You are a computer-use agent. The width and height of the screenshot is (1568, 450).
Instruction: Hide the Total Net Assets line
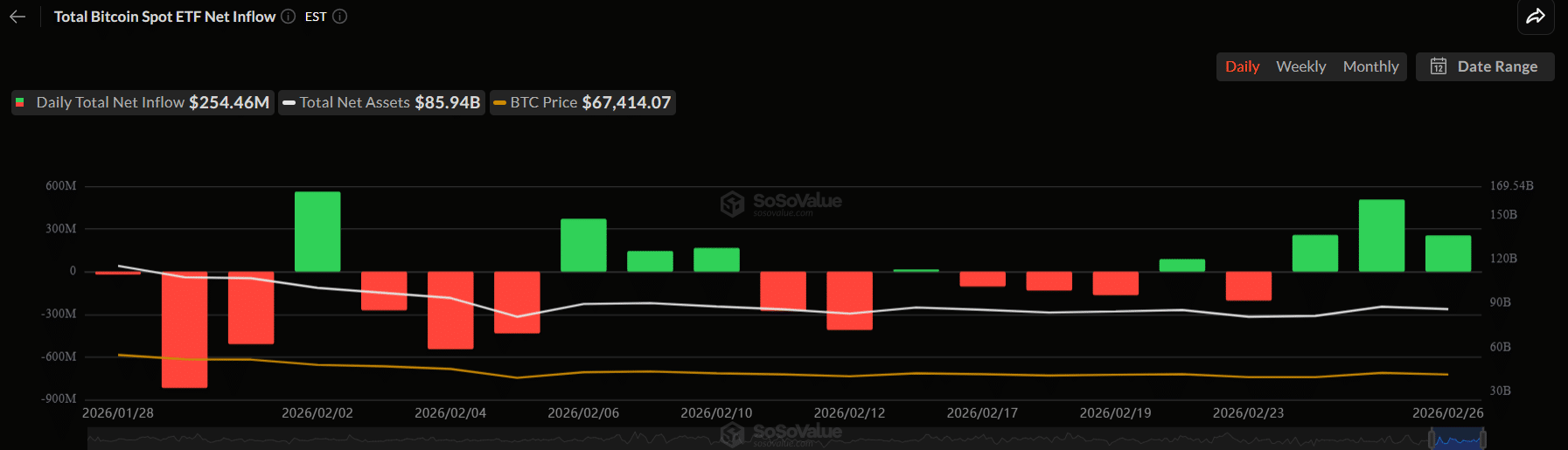(382, 103)
